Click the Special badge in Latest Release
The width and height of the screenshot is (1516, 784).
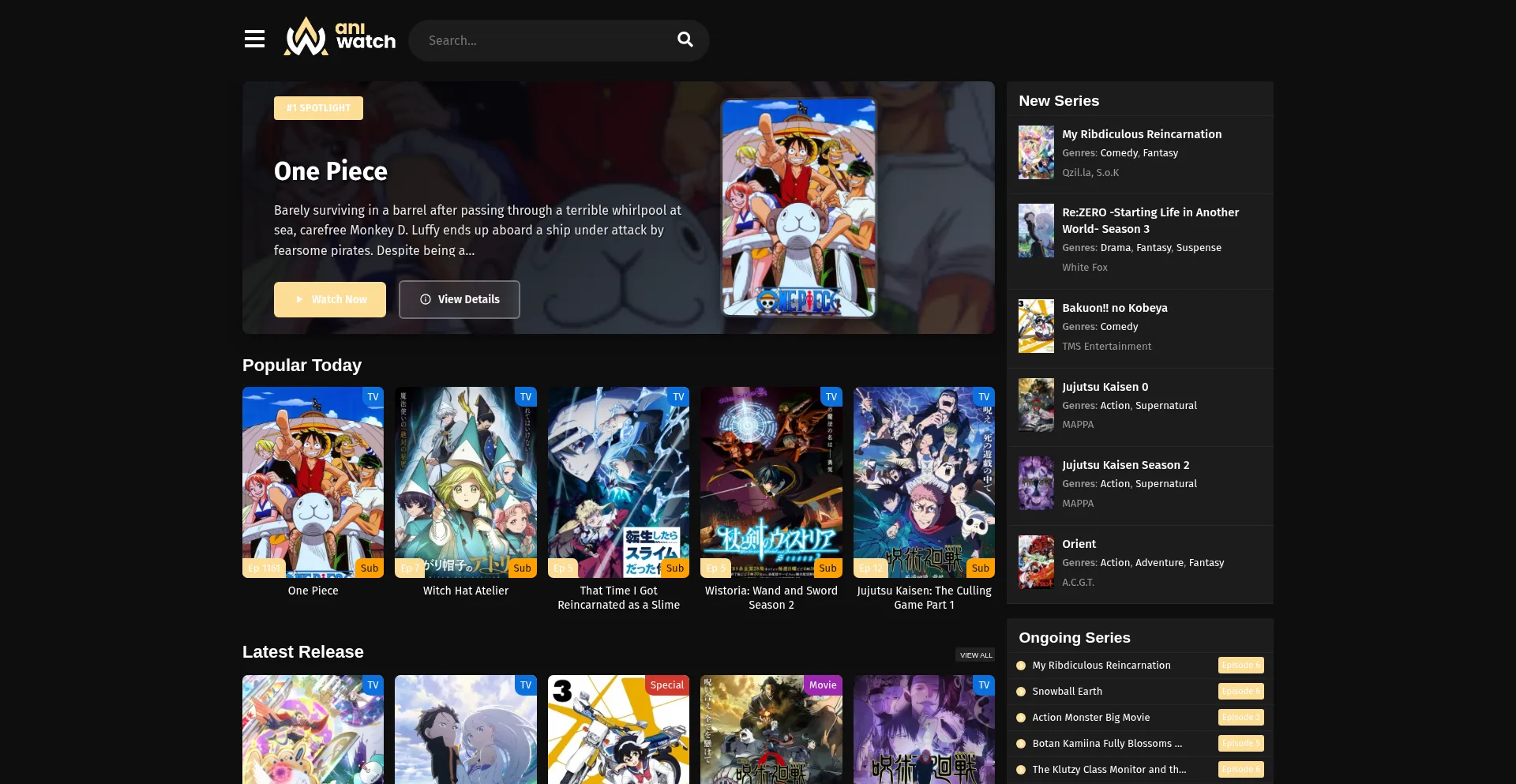[x=667, y=685]
